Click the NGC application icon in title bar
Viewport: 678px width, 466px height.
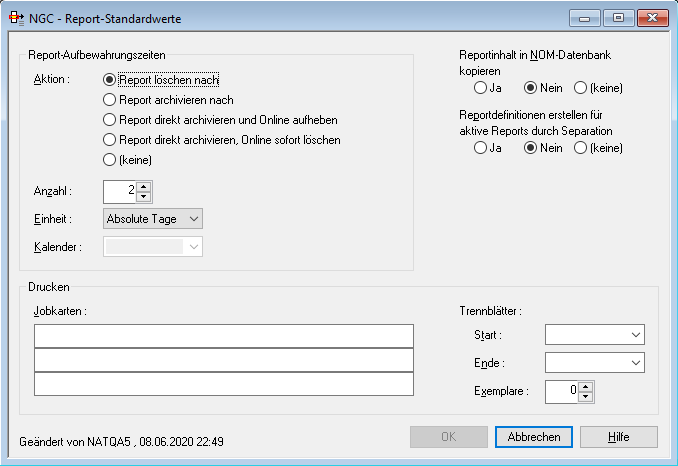point(17,18)
